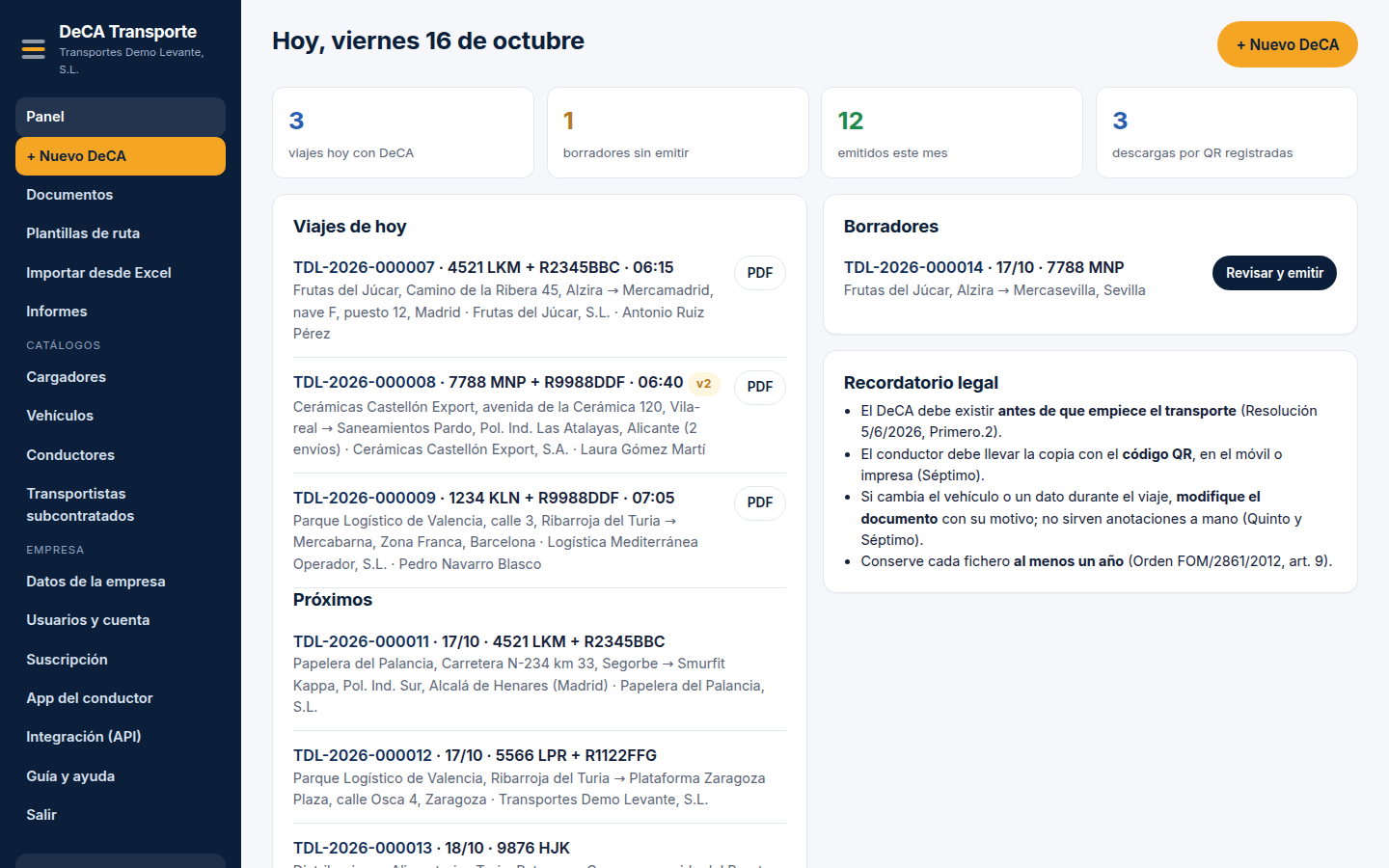Open Documentos in the sidebar

point(121,195)
